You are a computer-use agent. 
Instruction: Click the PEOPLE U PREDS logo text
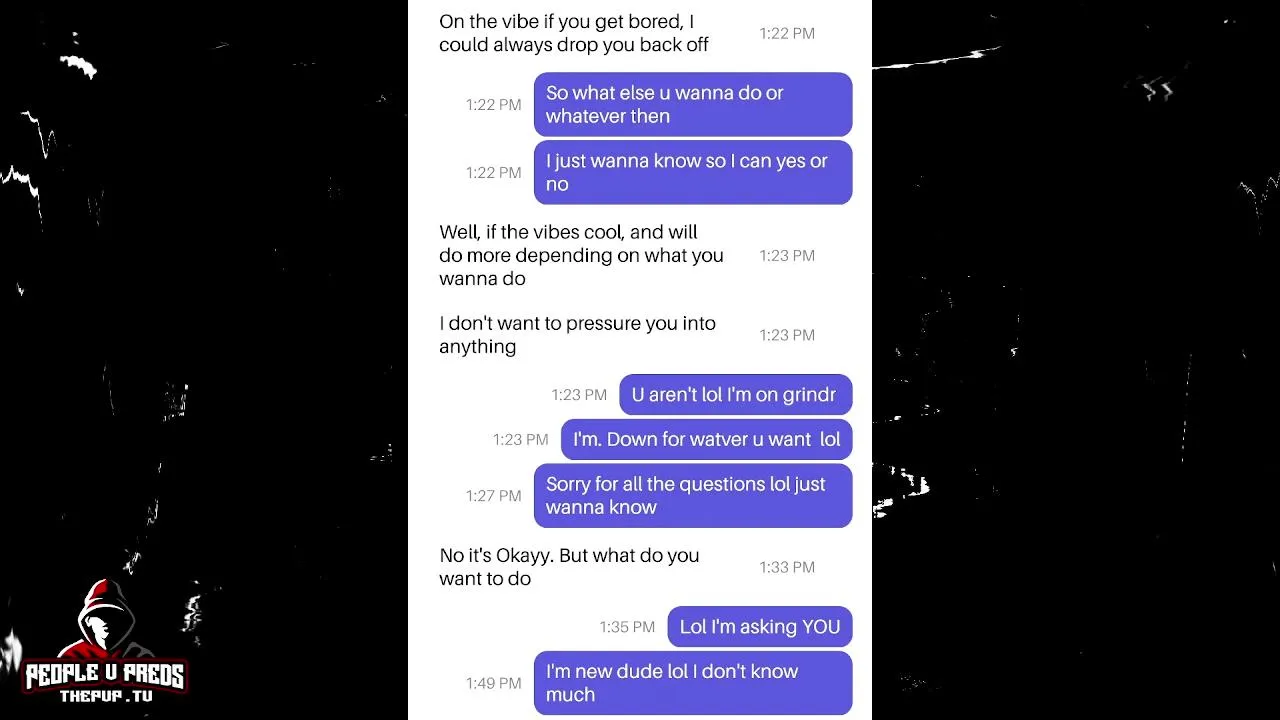[104, 675]
